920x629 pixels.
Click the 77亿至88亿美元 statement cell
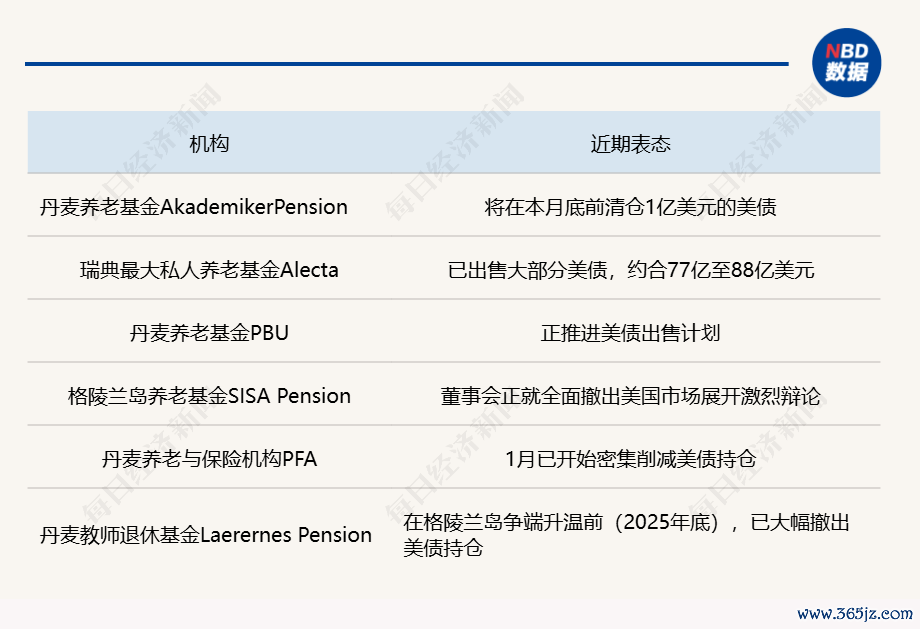[630, 269]
